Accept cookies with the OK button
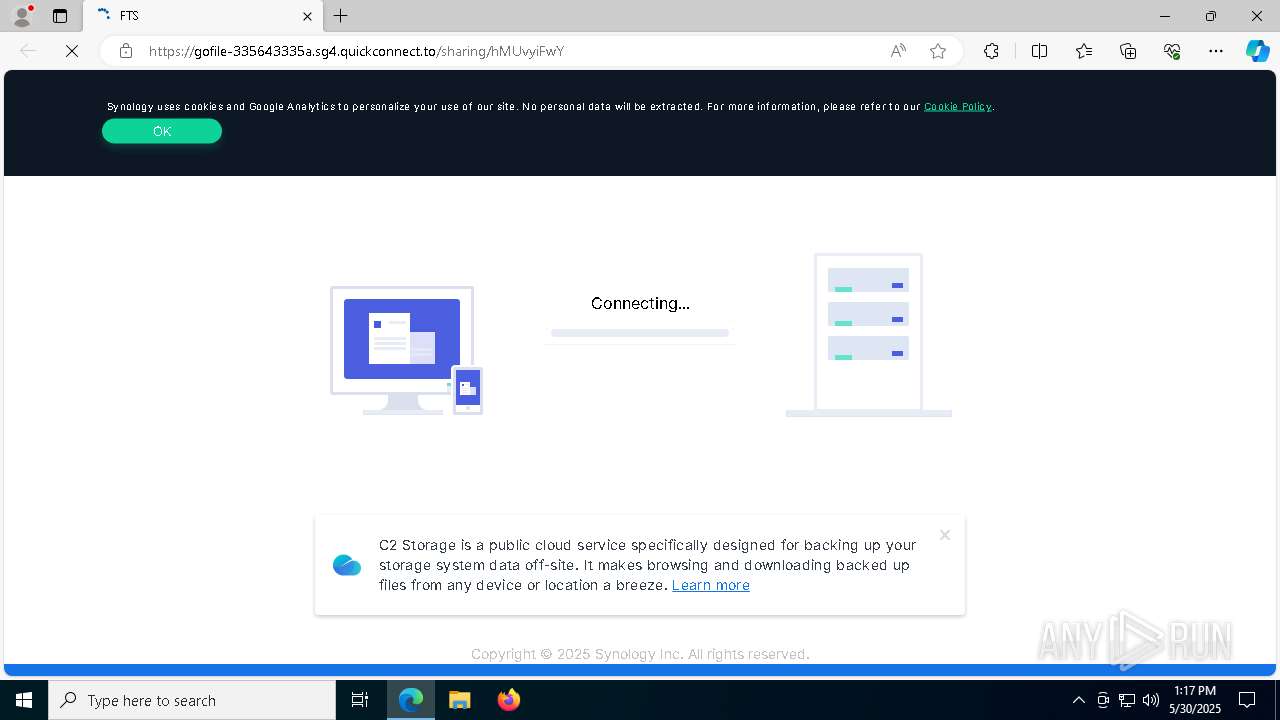This screenshot has width=1280, height=720. pyautogui.click(x=162, y=131)
